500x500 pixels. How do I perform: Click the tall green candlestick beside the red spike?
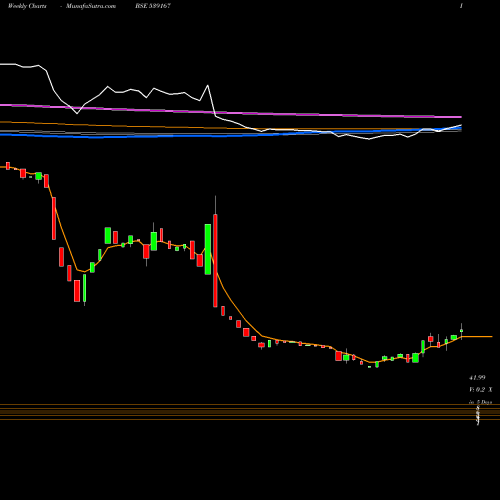[208, 249]
